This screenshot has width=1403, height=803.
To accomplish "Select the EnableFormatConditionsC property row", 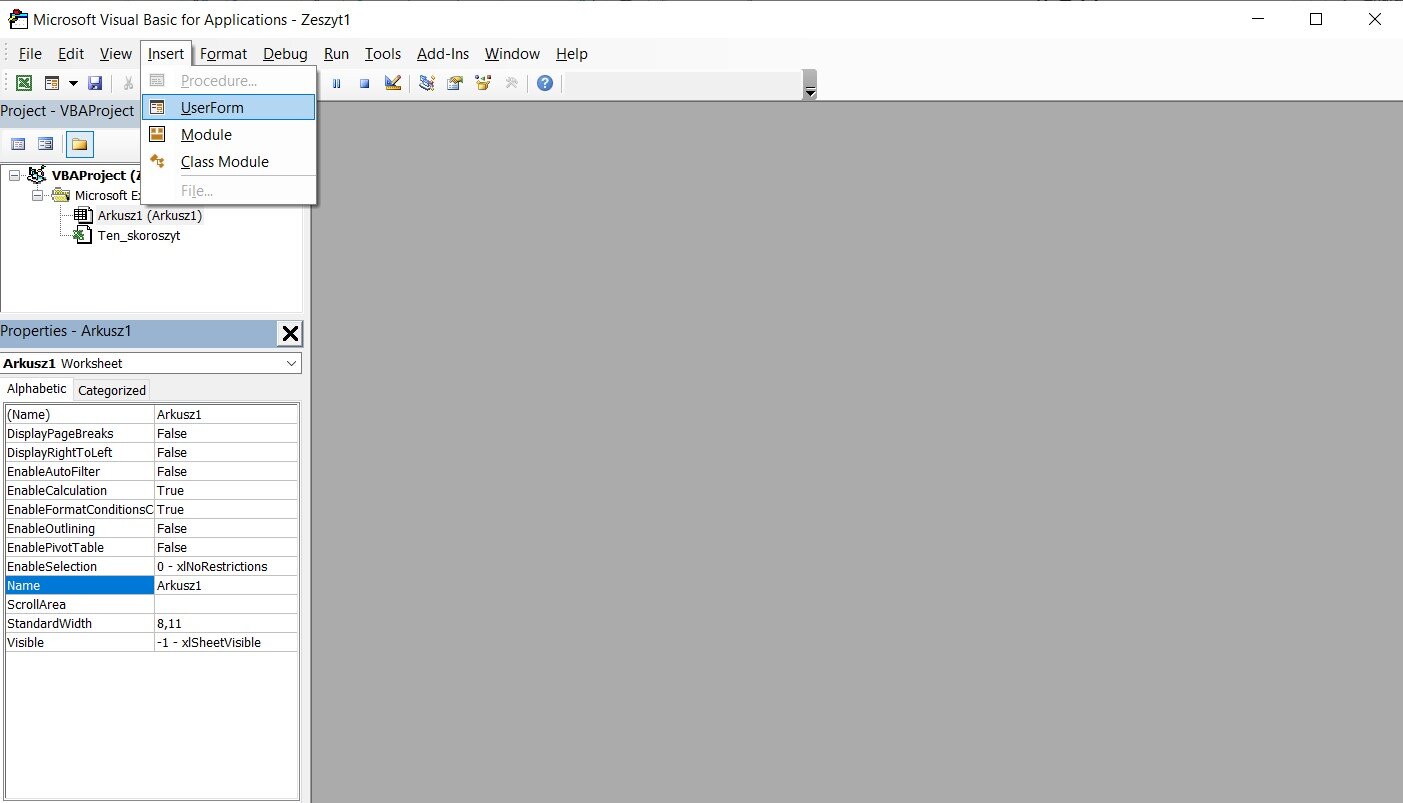I will coord(151,509).
